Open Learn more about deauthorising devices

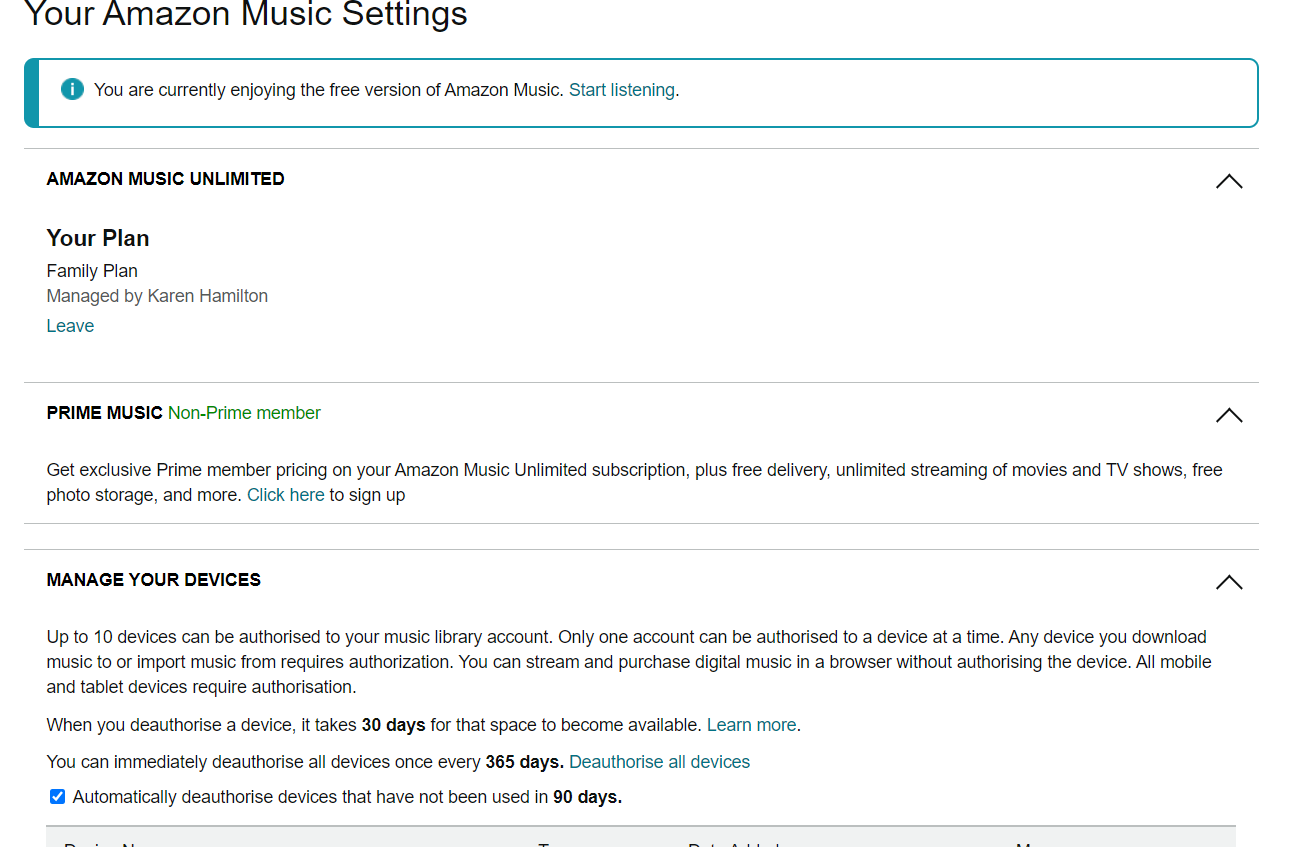pos(751,725)
